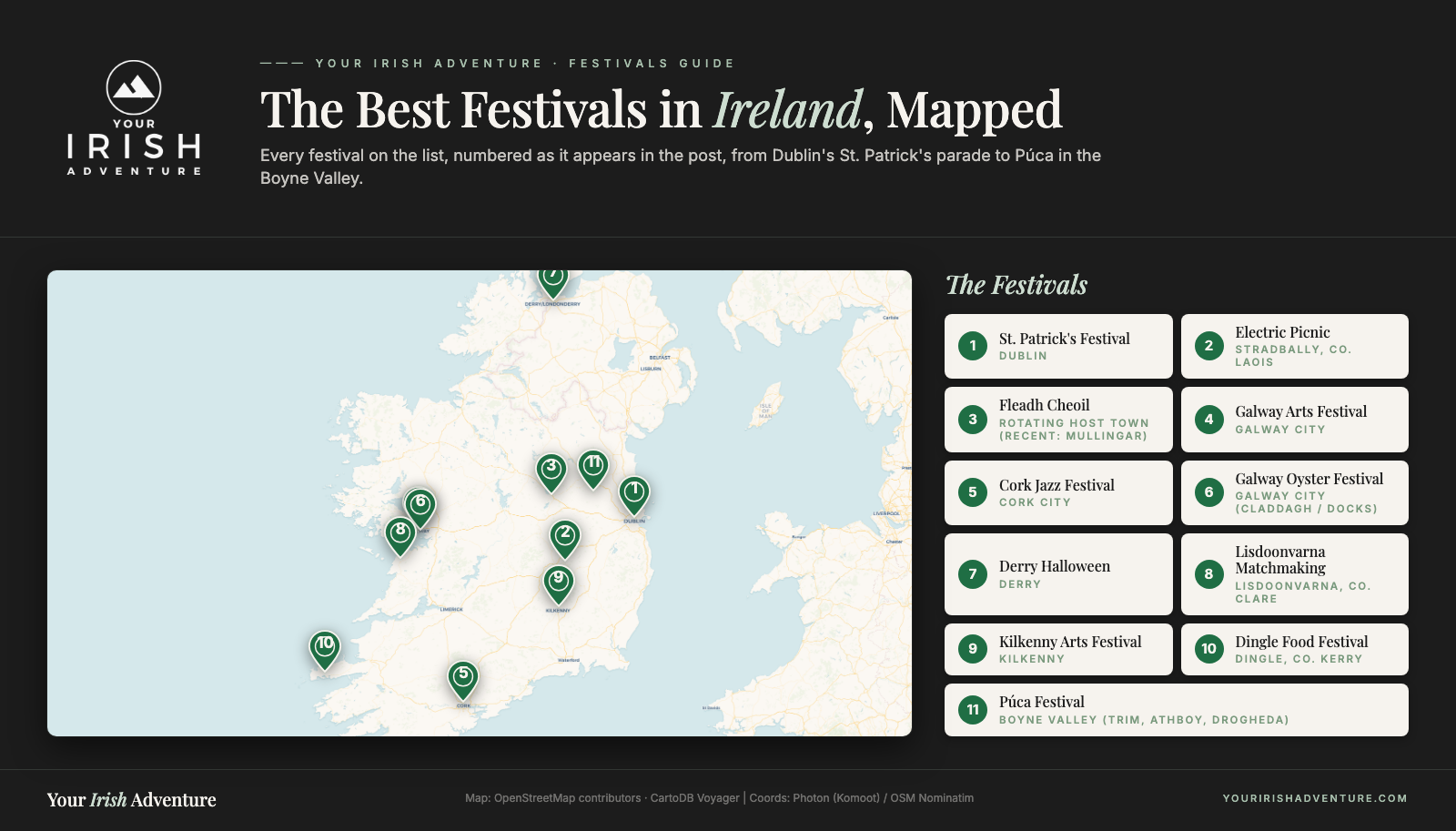Click the green number 8 badge in the list
1456x831 pixels.
pos(1208,574)
